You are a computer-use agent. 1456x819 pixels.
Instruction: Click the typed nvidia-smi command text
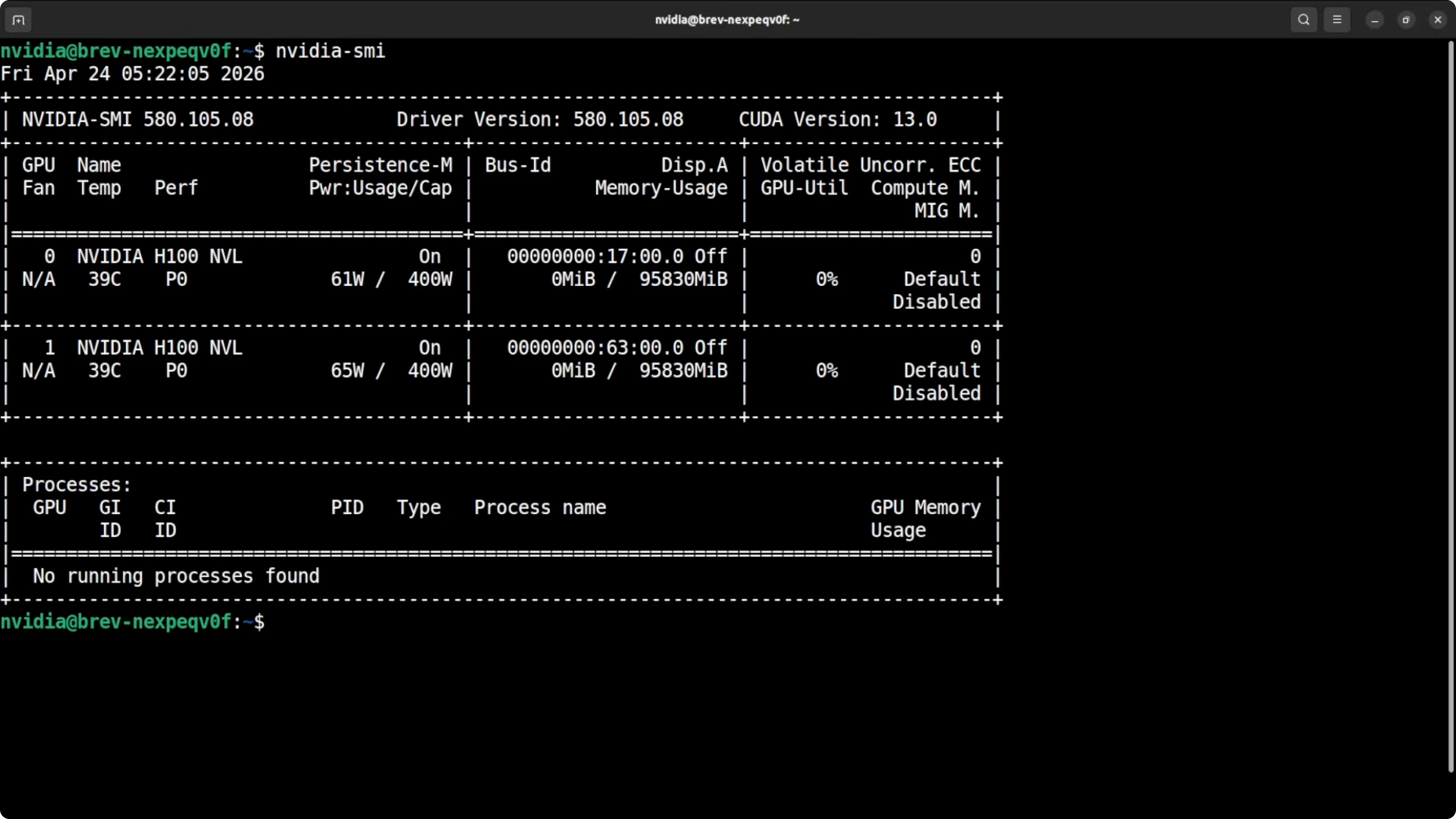(x=330, y=51)
